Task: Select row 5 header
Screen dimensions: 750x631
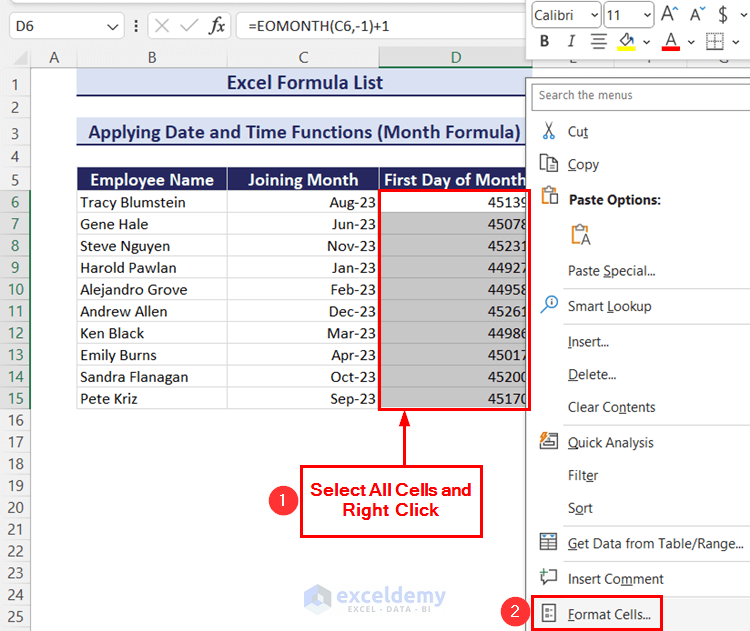Action: [x=15, y=180]
